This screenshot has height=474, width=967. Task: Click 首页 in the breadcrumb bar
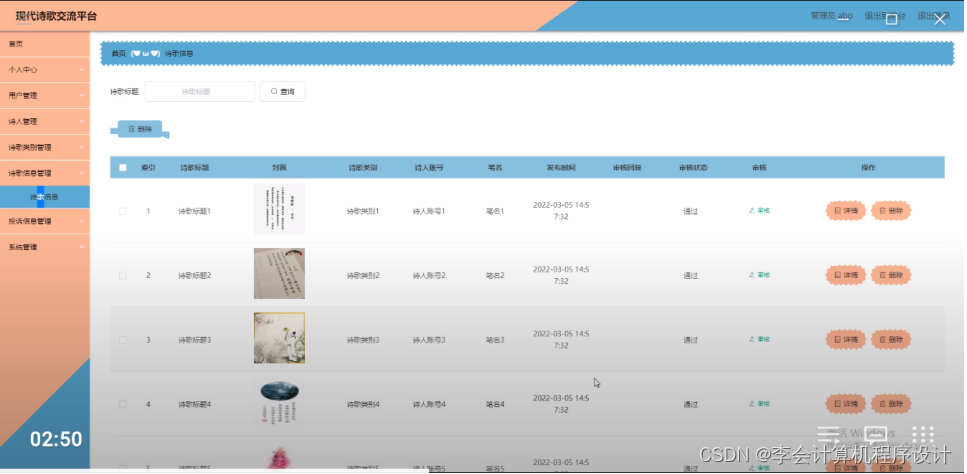(118, 54)
